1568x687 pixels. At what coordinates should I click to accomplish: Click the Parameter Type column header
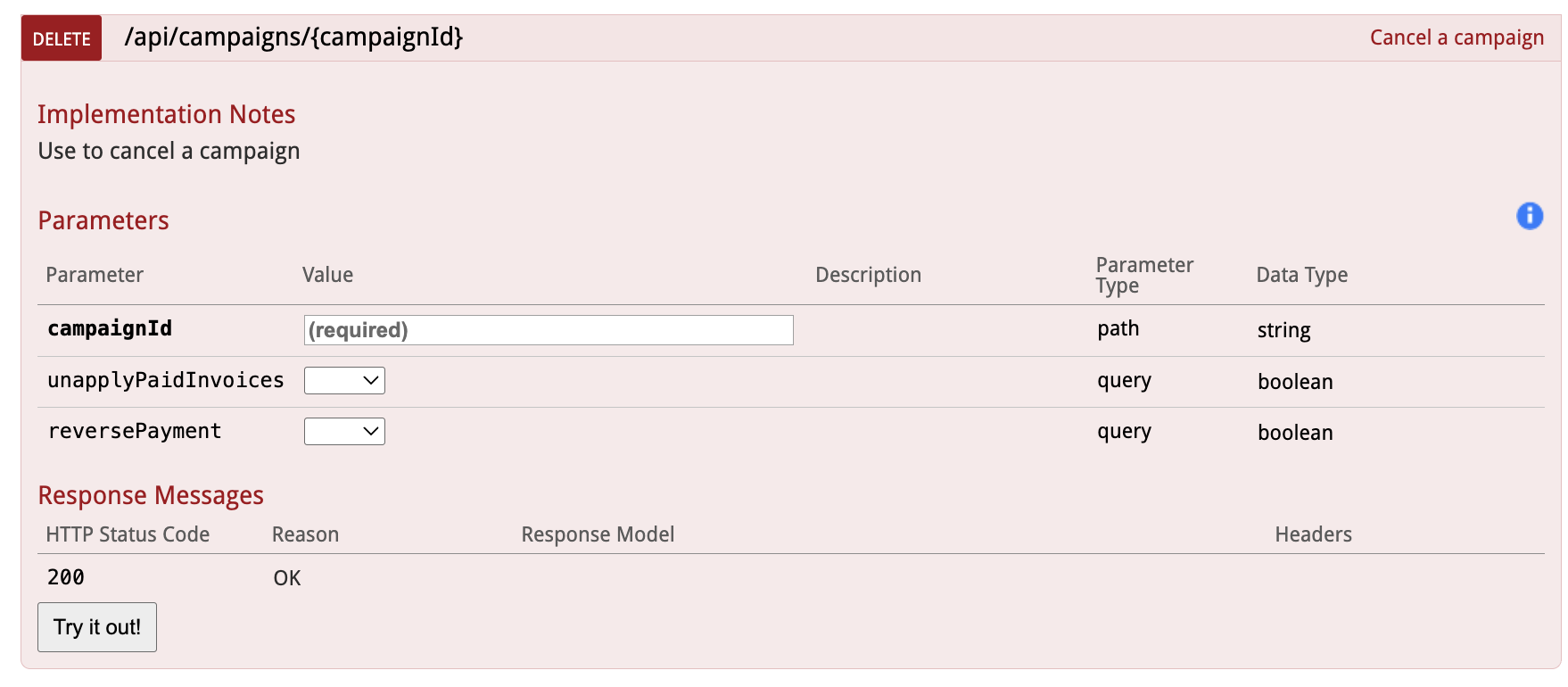[1143, 275]
